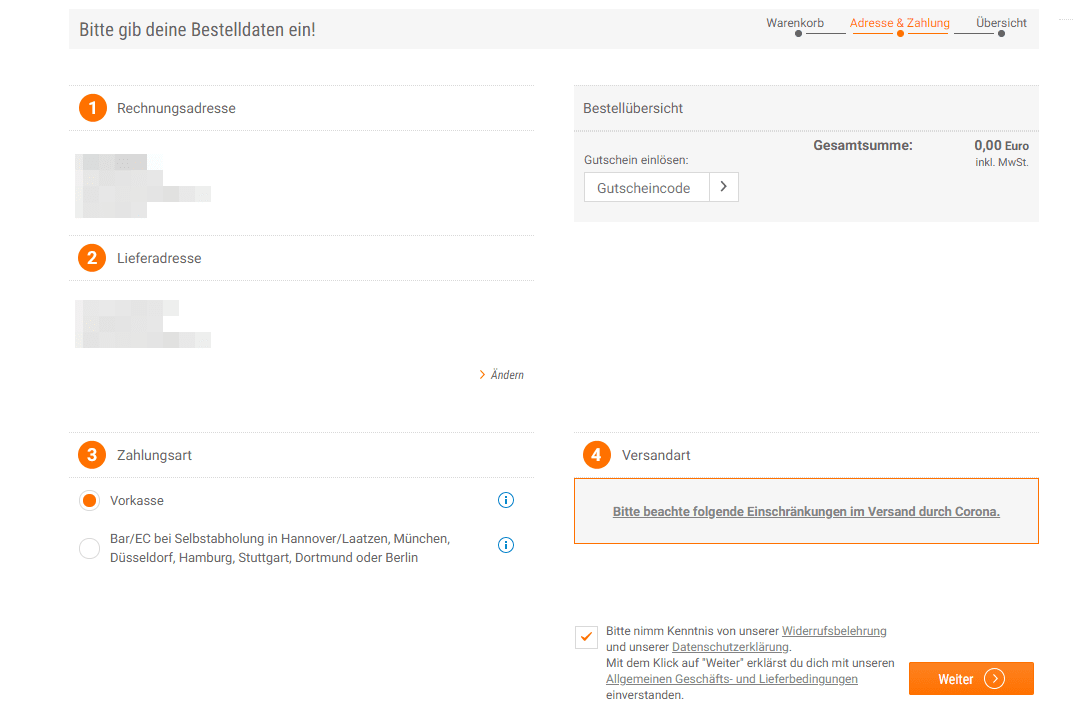1073x706 pixels.
Task: Click the 0,00 Euro total value
Action: pos(1001,145)
